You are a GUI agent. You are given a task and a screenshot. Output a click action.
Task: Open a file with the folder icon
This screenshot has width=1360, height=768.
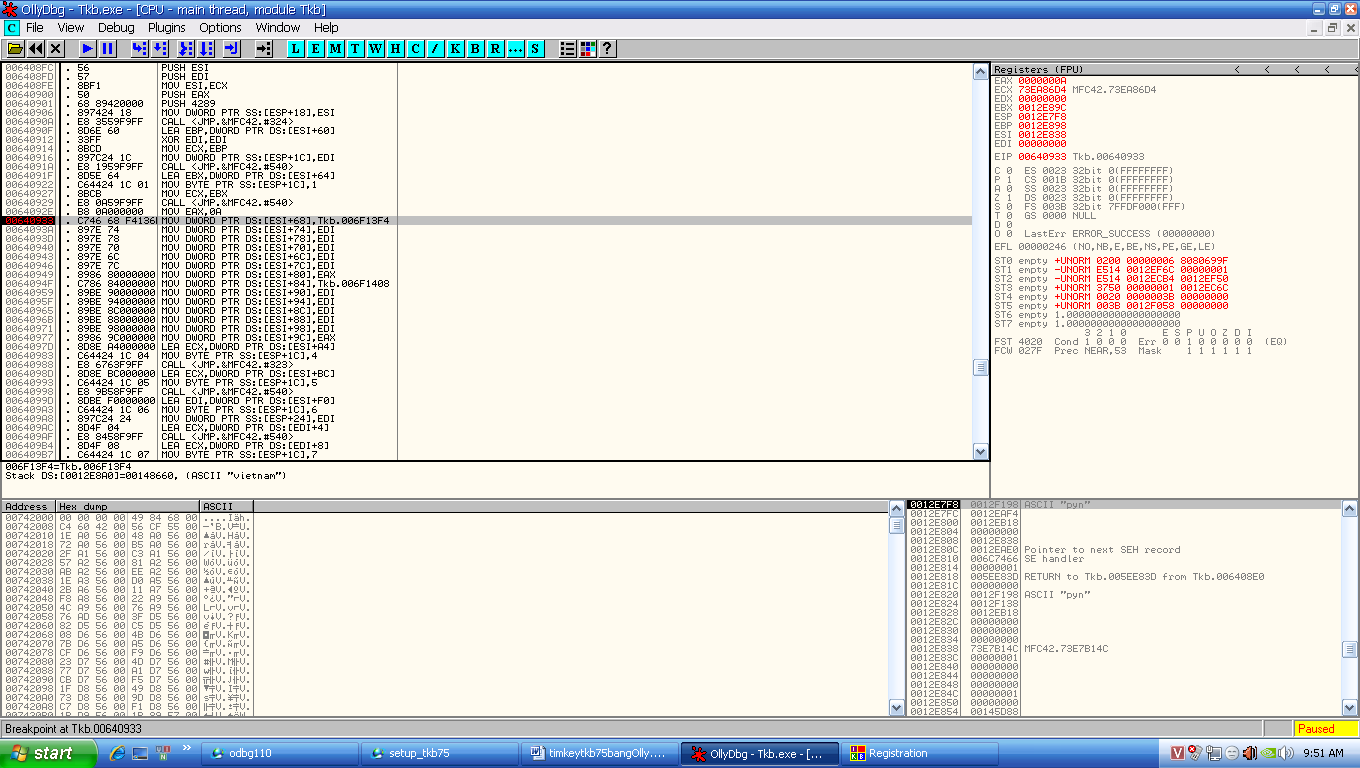click(15, 48)
